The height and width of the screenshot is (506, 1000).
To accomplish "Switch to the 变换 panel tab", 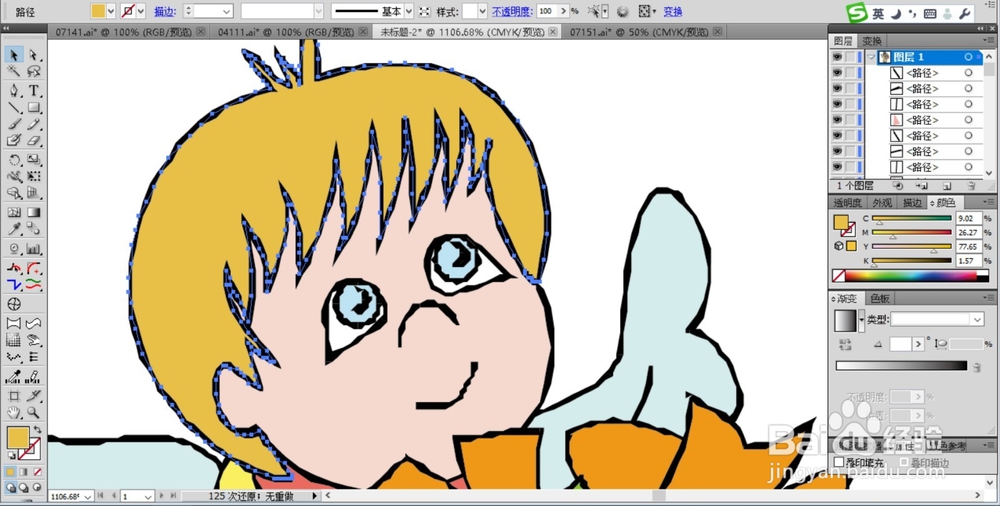I will click(x=872, y=41).
